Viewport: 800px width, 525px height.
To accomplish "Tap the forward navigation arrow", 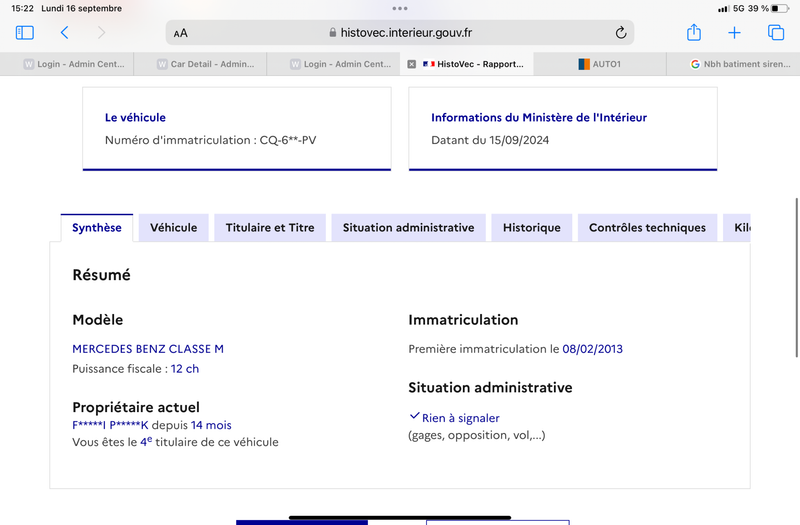I will 101,33.
